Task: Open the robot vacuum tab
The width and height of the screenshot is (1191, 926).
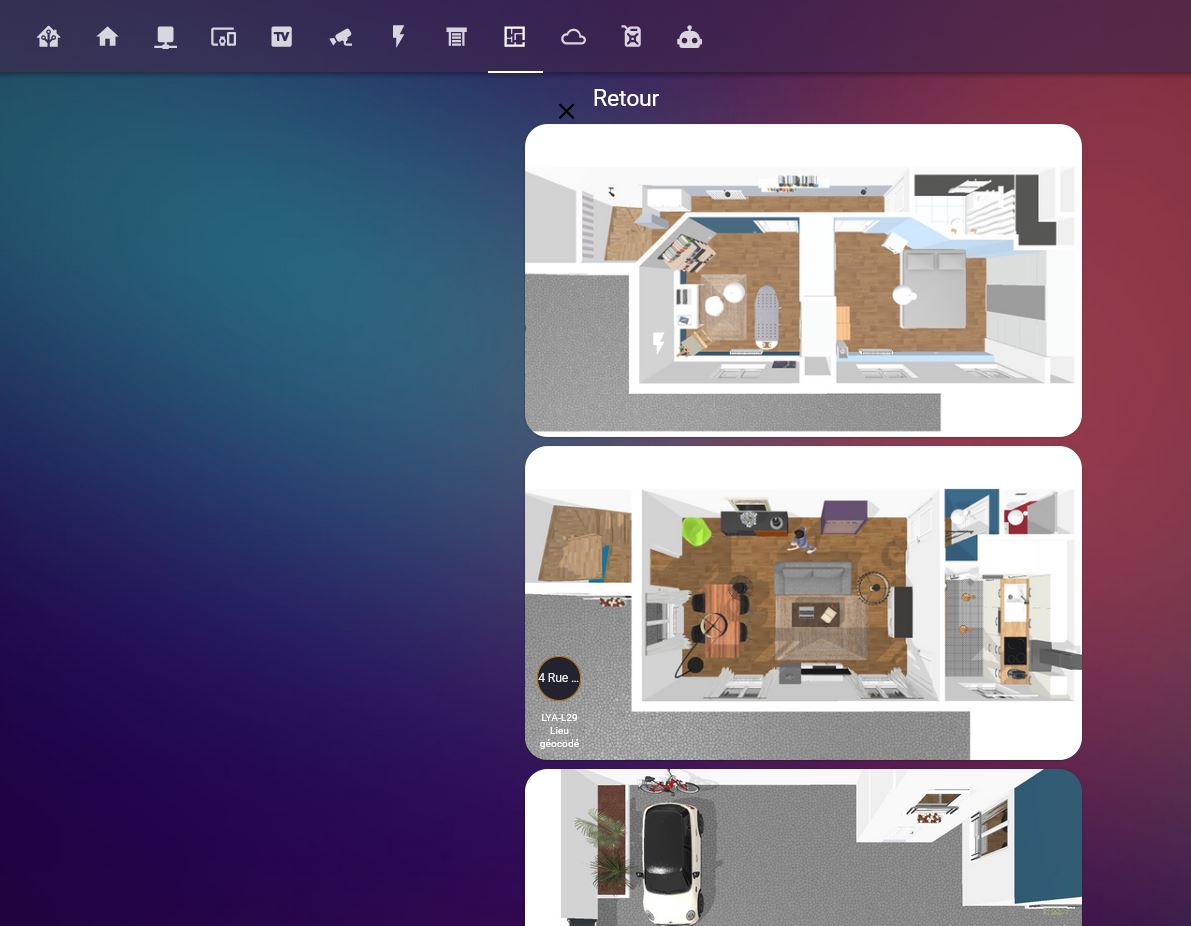Action: point(689,36)
